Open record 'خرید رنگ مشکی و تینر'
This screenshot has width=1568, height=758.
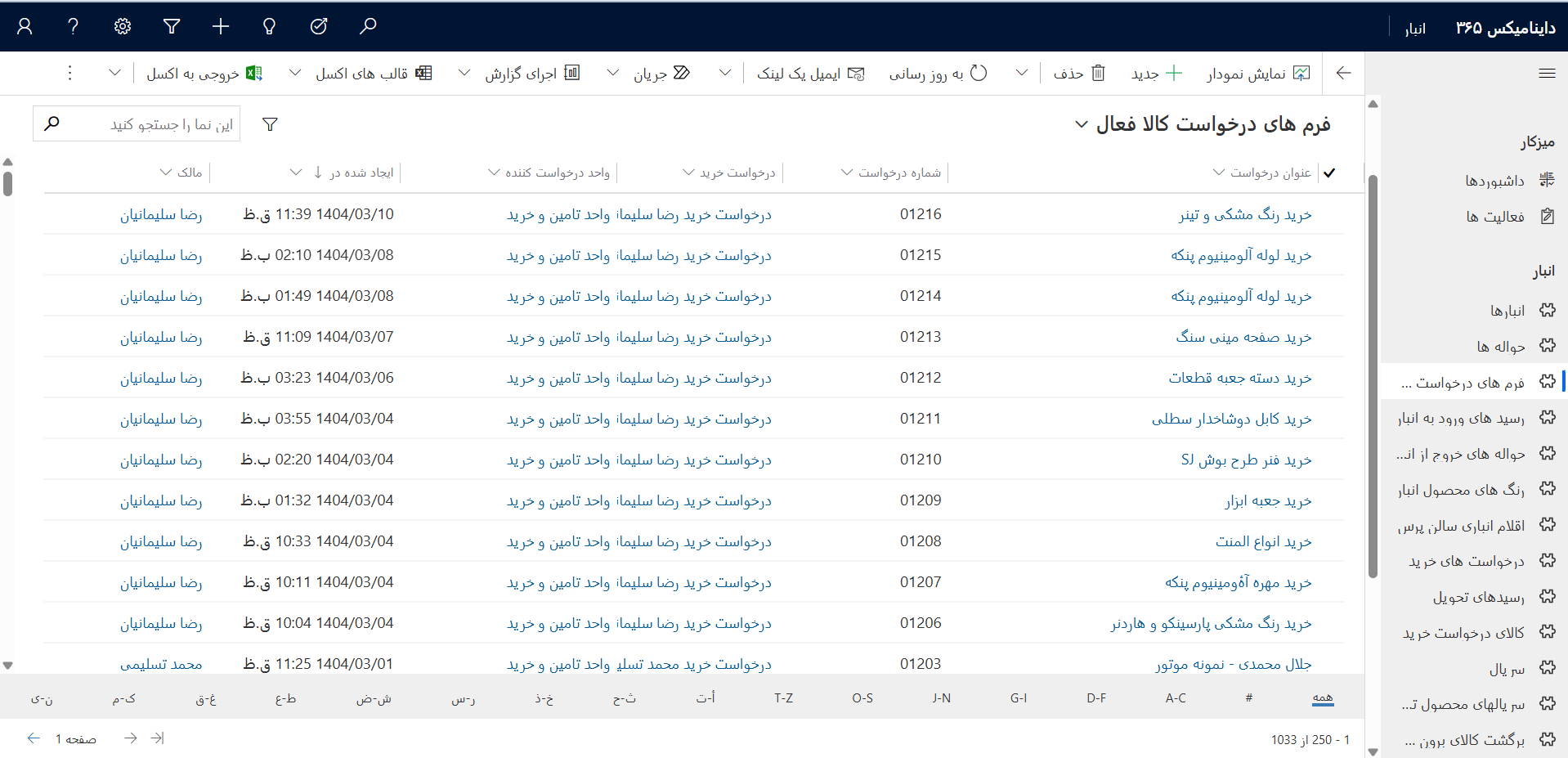tap(1245, 214)
